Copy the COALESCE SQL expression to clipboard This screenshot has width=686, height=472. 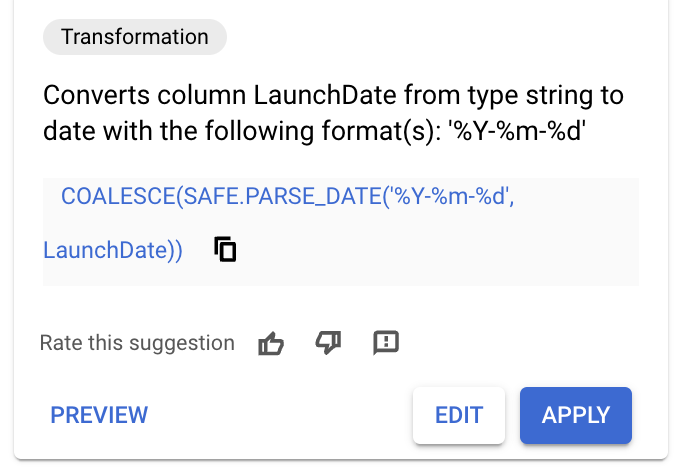pos(226,250)
